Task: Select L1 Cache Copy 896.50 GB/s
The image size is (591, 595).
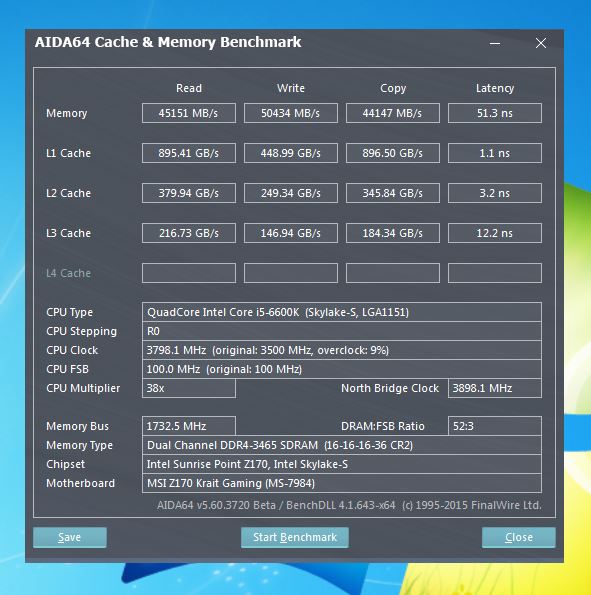Action: [393, 153]
